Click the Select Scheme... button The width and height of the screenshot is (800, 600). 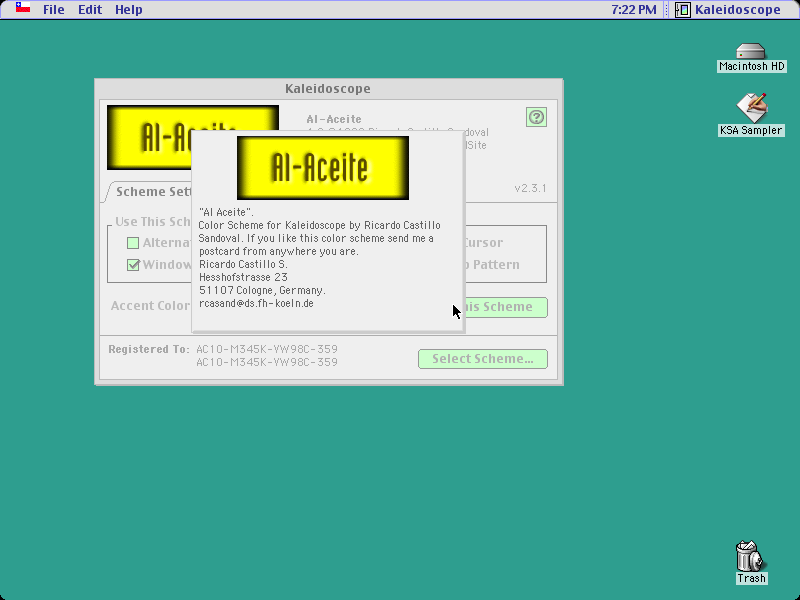click(x=483, y=359)
